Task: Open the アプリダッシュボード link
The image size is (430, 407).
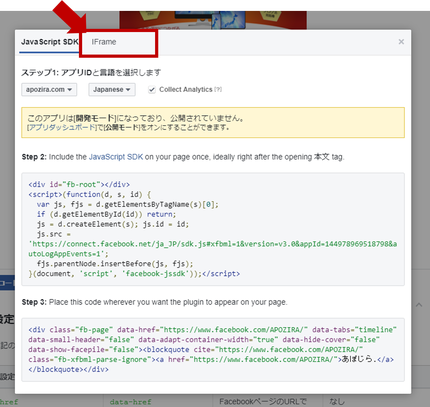Action: point(61,127)
